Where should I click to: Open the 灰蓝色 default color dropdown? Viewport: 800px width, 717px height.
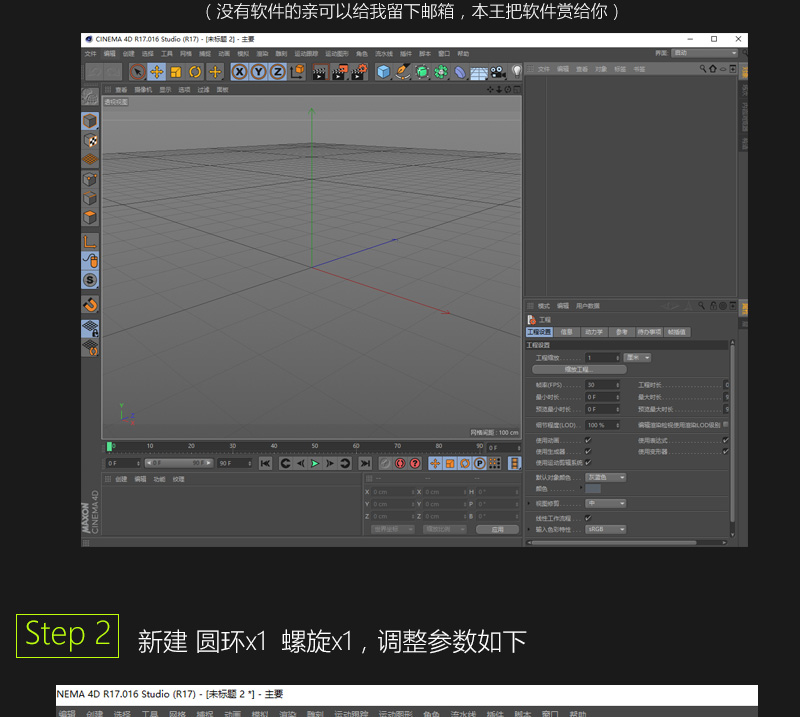pos(606,478)
